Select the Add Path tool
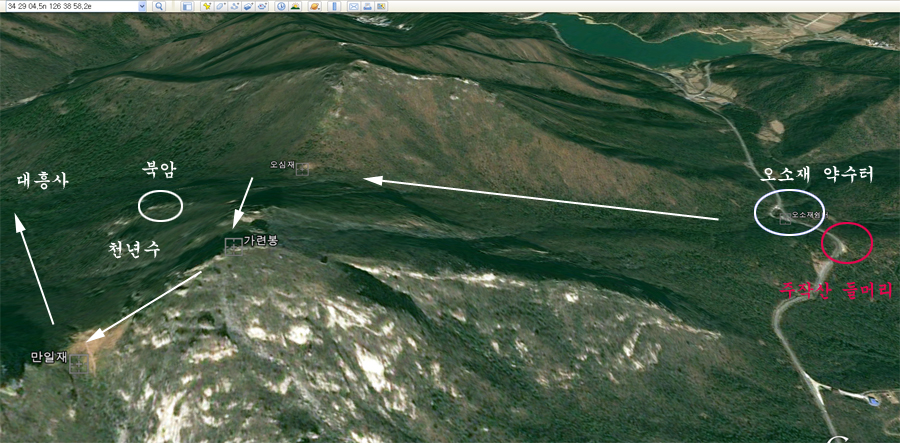Viewport: 900px width, 443px height. click(234, 6)
